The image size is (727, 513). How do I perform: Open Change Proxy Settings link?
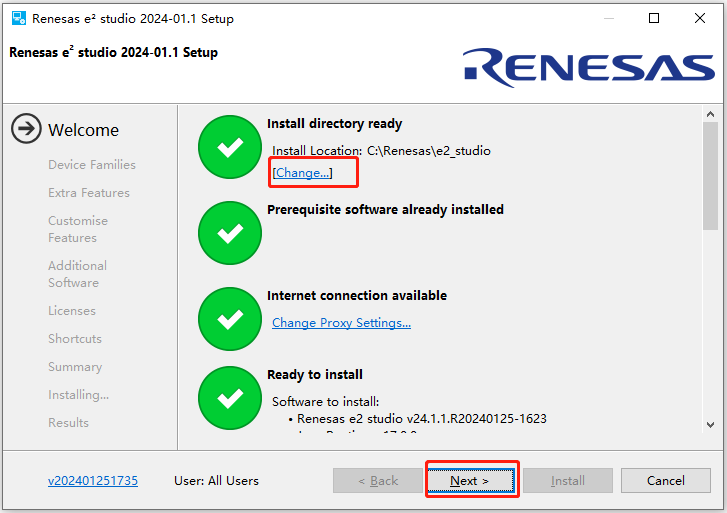click(341, 323)
